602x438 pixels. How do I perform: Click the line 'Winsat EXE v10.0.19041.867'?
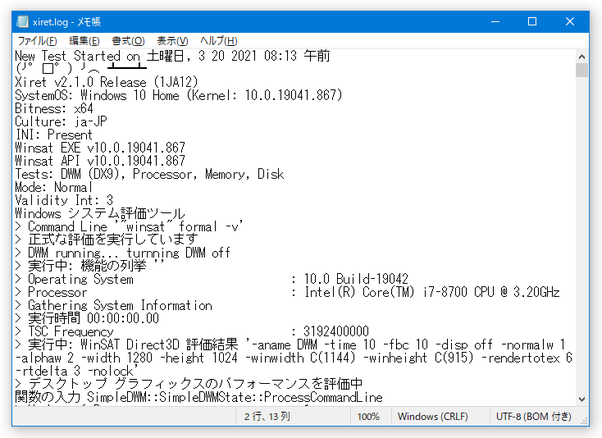pyautogui.click(x=100, y=148)
